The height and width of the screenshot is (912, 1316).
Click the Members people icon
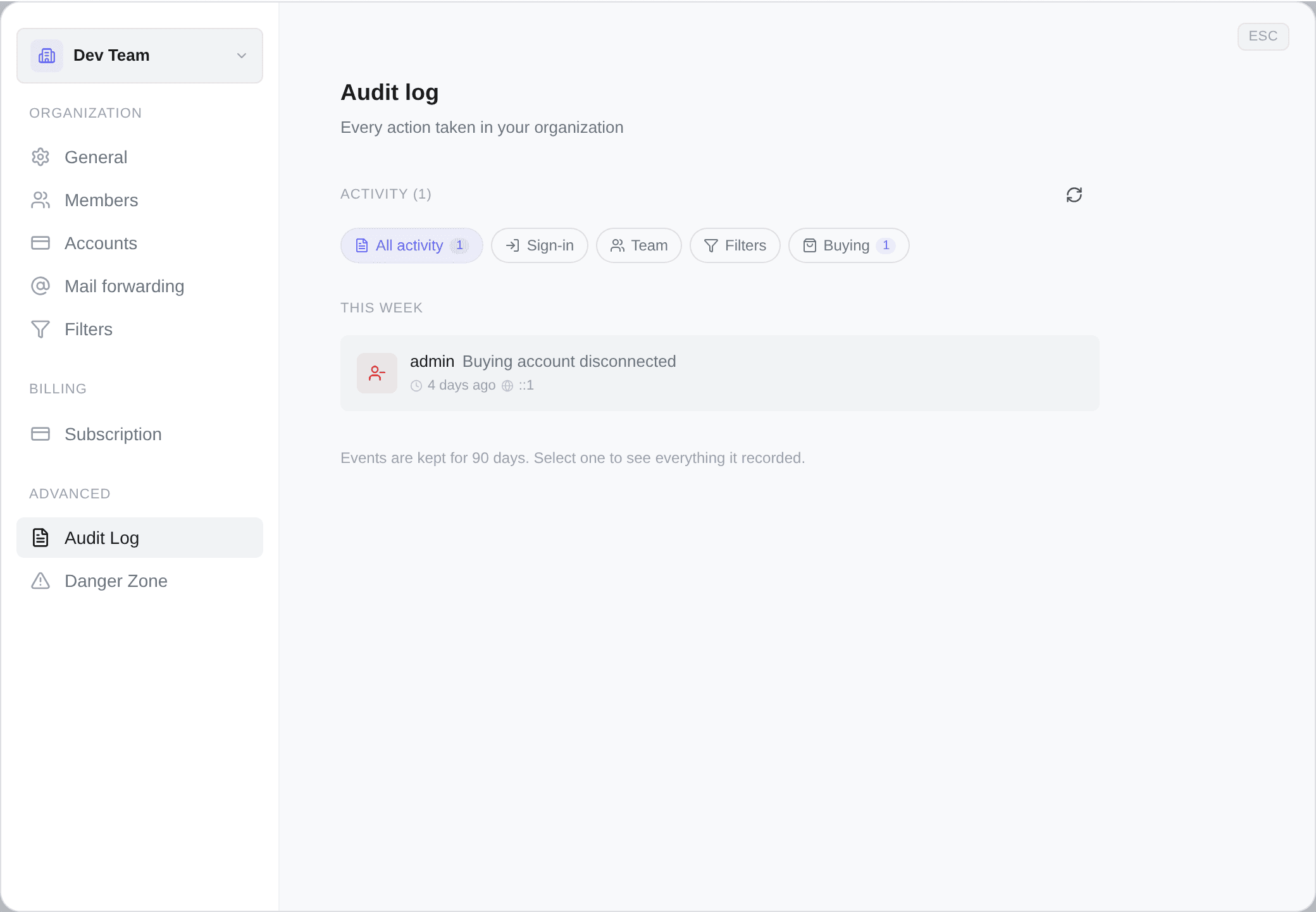coord(40,200)
